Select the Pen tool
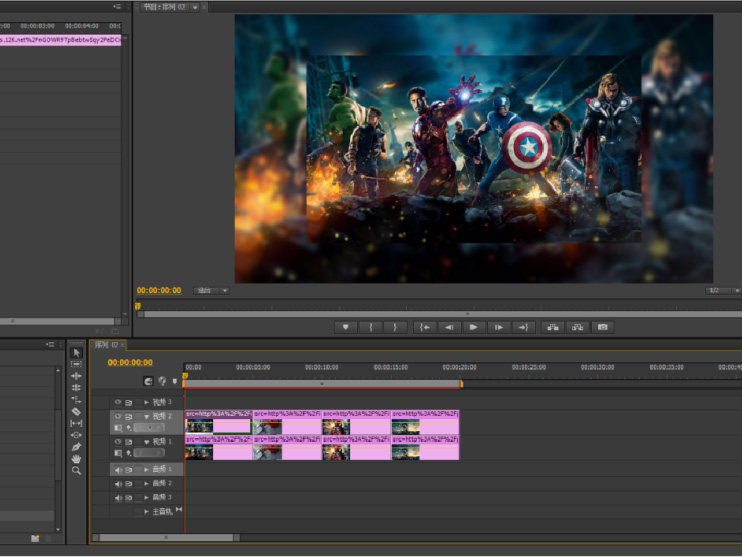 pyautogui.click(x=76, y=447)
